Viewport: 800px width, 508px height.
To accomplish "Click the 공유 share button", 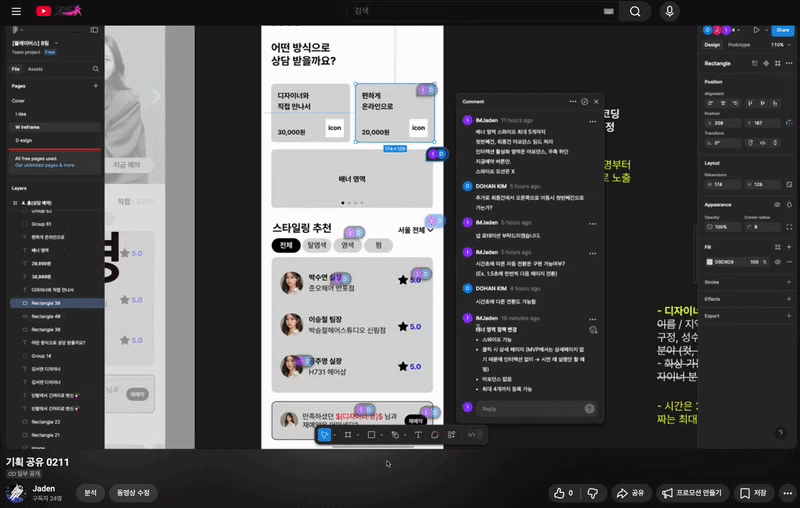I will [x=631, y=493].
